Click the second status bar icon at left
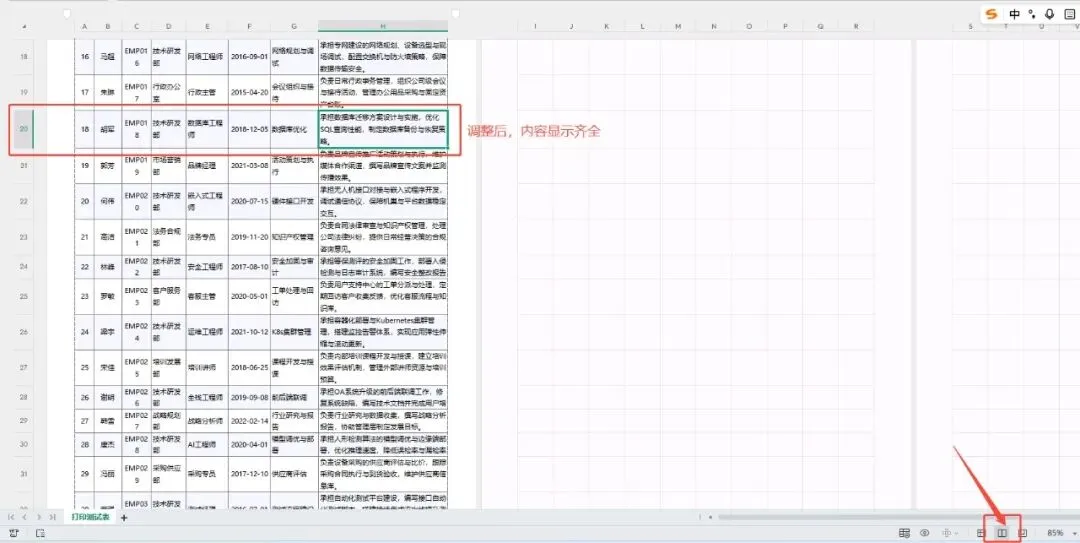 tap(40, 533)
